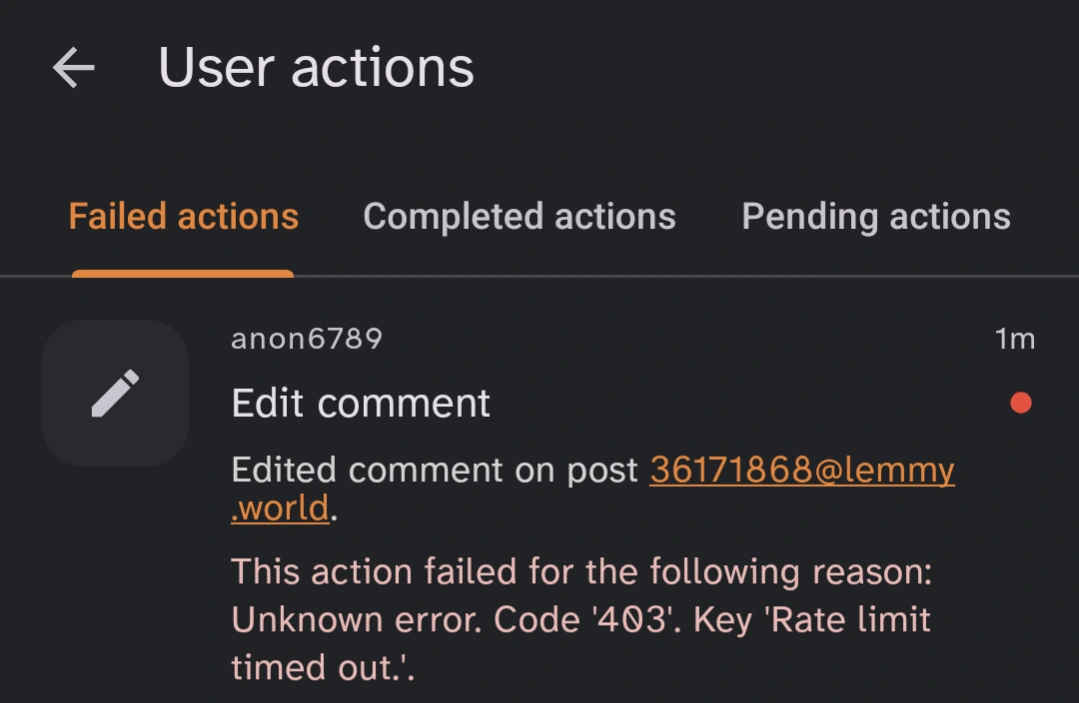This screenshot has width=1079, height=703.
Task: Click the red failed status dot
Action: [1020, 403]
